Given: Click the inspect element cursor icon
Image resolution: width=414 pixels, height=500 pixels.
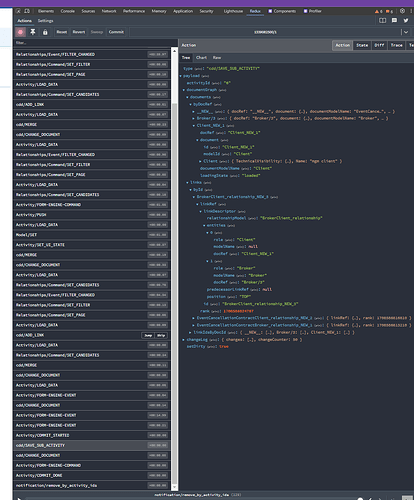Looking at the screenshot, I should click(19, 11).
